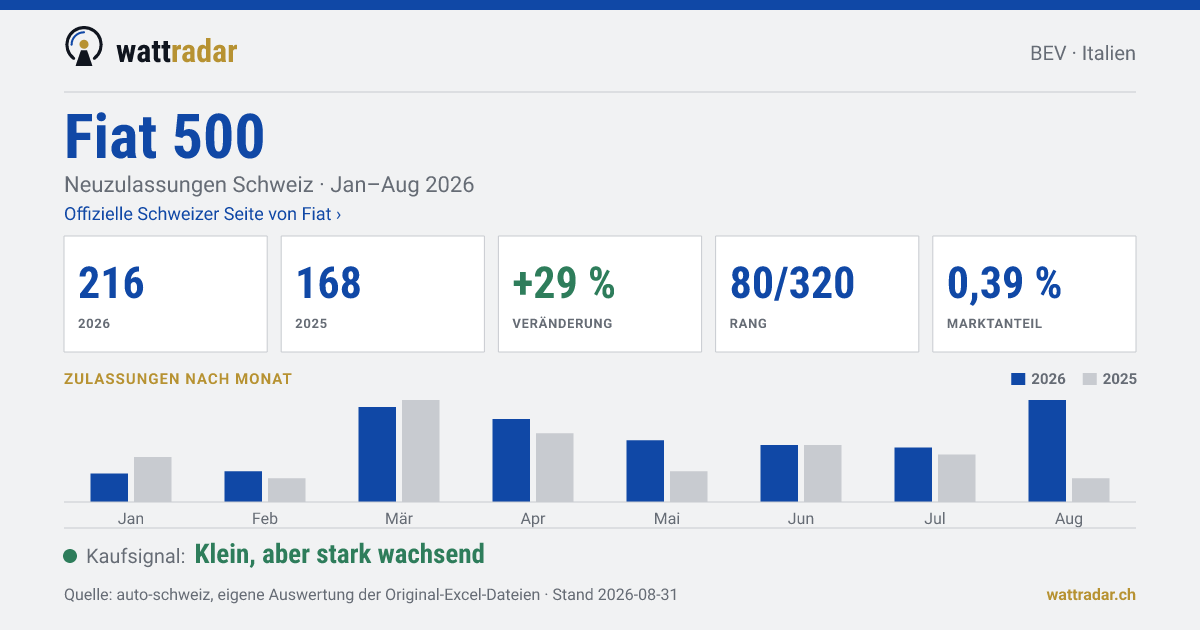Click the gray 2025 bar for Aug
1200x630 pixels.
click(1091, 490)
